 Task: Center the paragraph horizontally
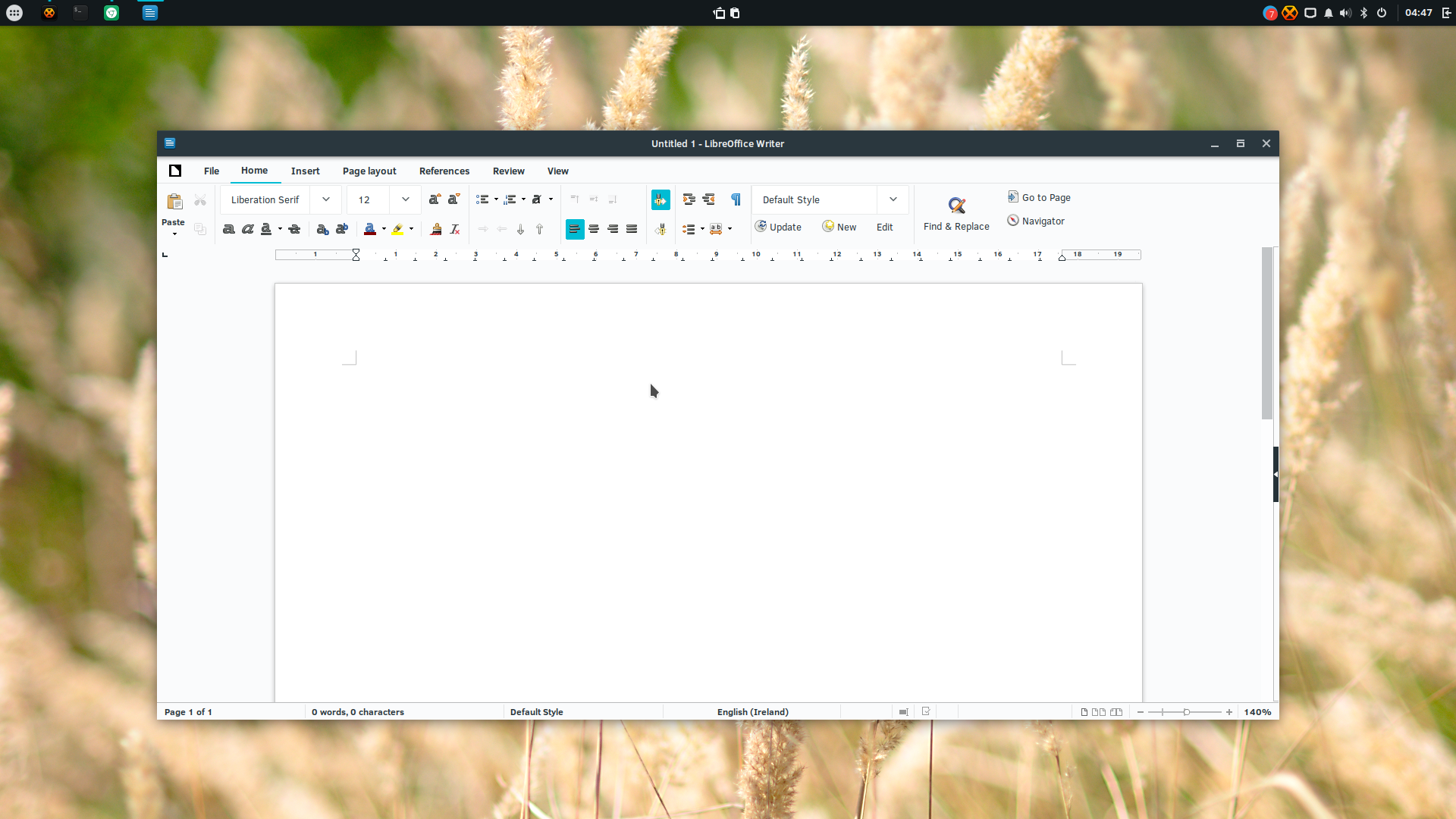coord(594,229)
